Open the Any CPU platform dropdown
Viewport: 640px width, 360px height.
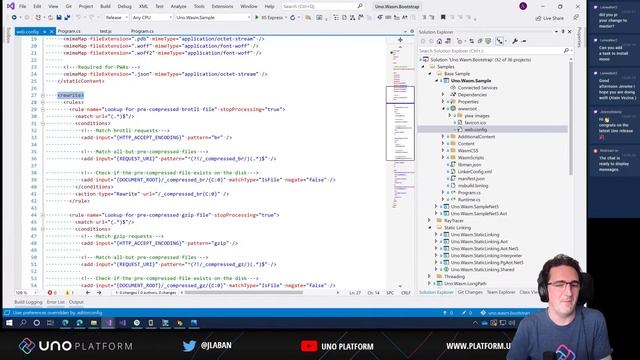click(x=151, y=18)
